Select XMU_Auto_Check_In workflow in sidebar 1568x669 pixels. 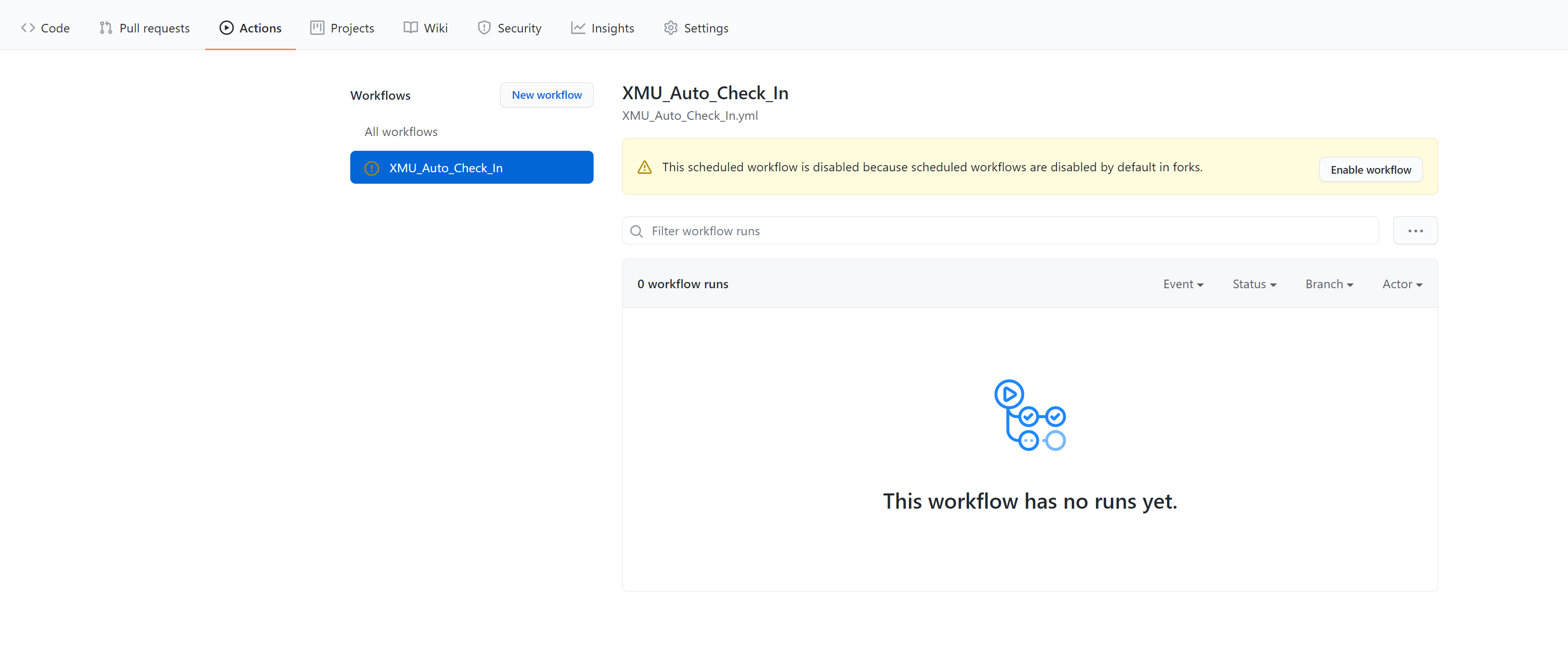[471, 168]
